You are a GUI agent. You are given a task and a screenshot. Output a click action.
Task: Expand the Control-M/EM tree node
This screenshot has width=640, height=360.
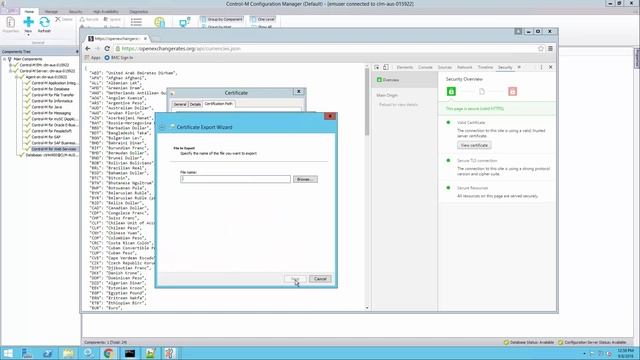(x=11, y=65)
